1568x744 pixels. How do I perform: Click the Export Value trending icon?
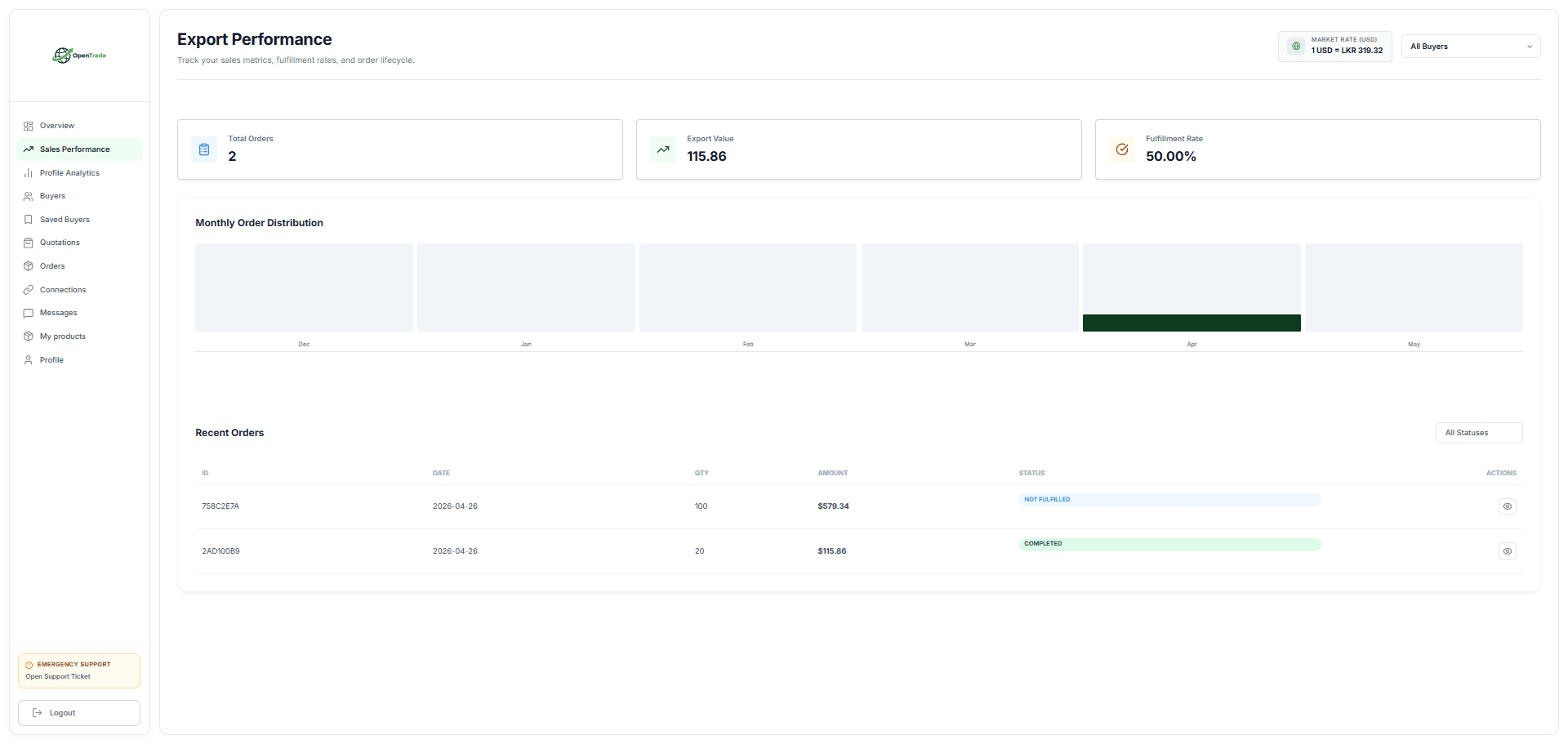click(663, 149)
